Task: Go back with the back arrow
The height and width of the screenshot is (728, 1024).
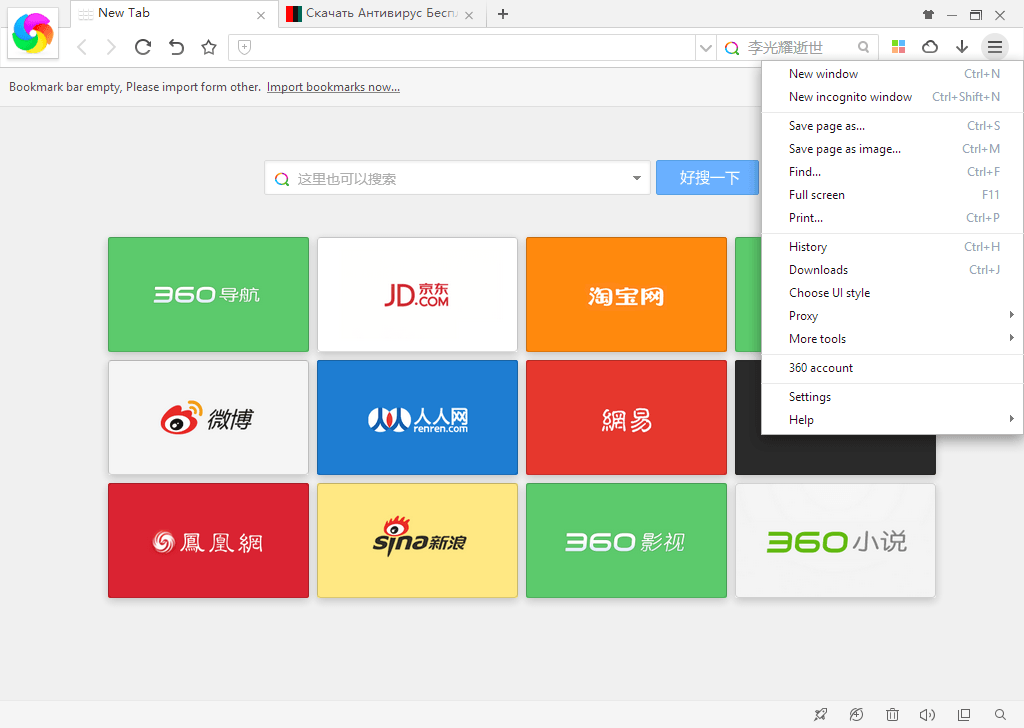Action: pyautogui.click(x=82, y=47)
